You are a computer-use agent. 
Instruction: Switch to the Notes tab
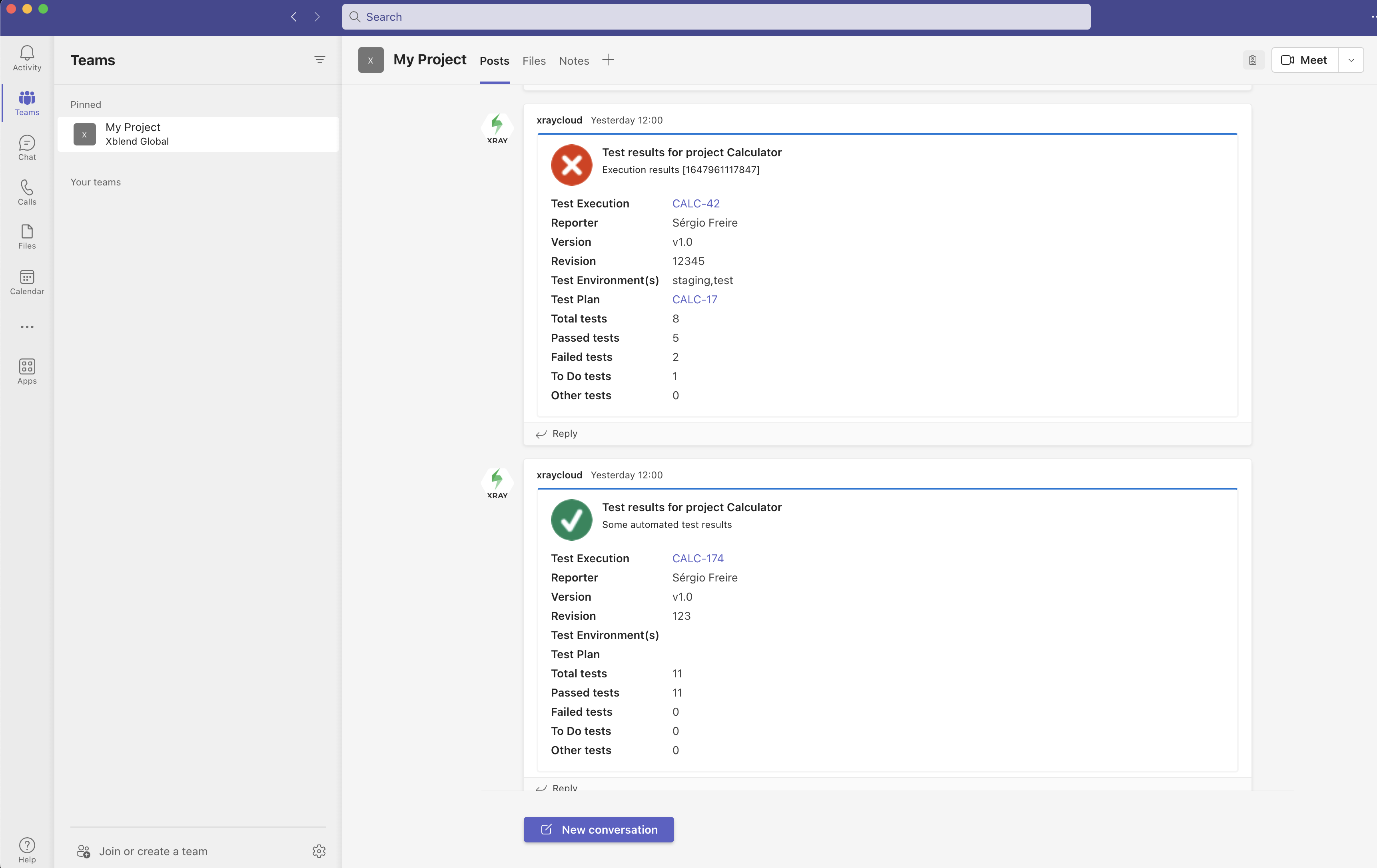574,61
